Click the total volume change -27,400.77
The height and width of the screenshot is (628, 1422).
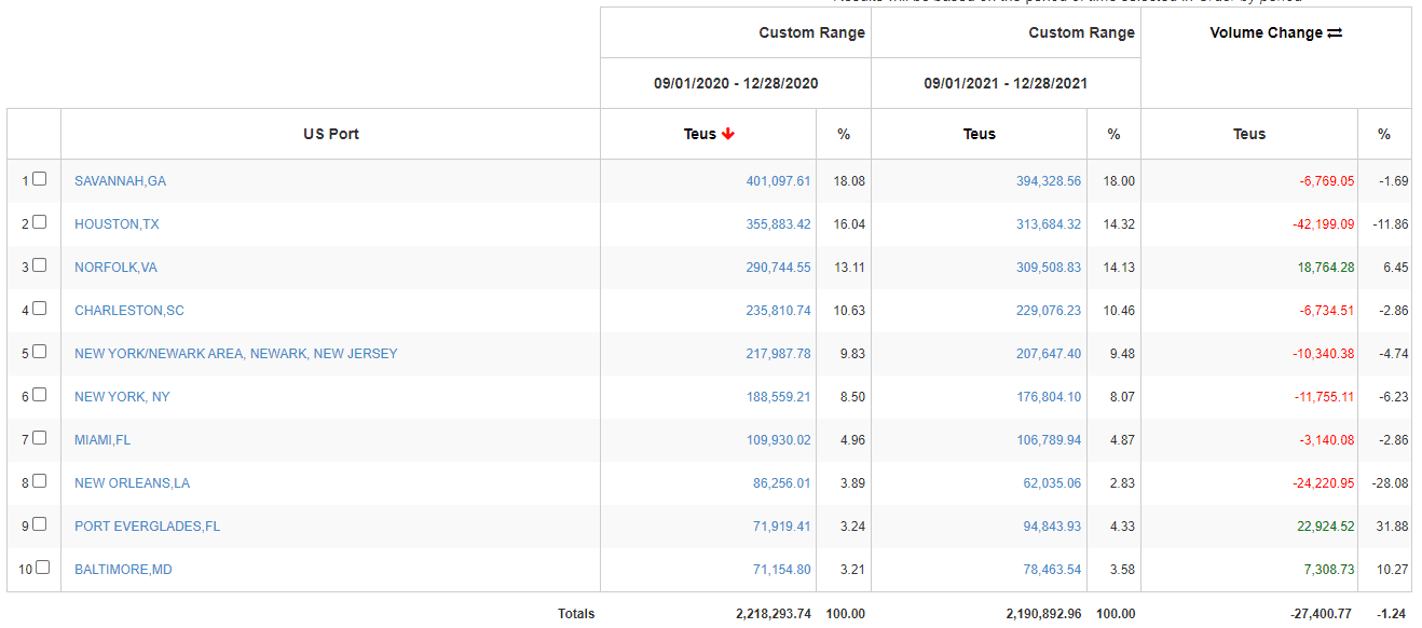click(1321, 614)
